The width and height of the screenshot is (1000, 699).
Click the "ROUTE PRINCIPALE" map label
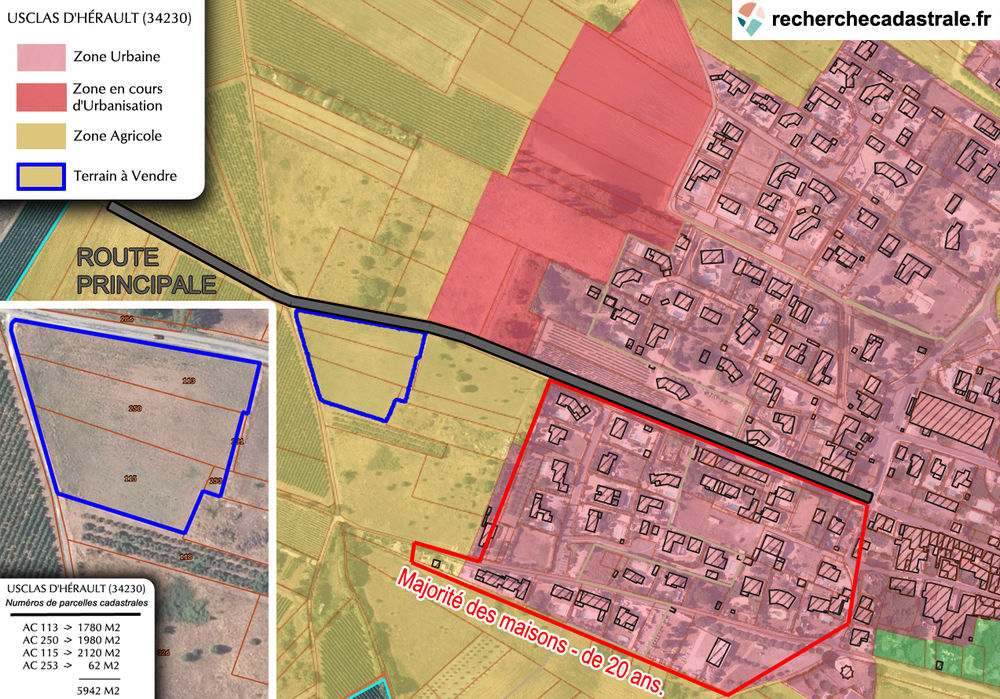coord(146,271)
